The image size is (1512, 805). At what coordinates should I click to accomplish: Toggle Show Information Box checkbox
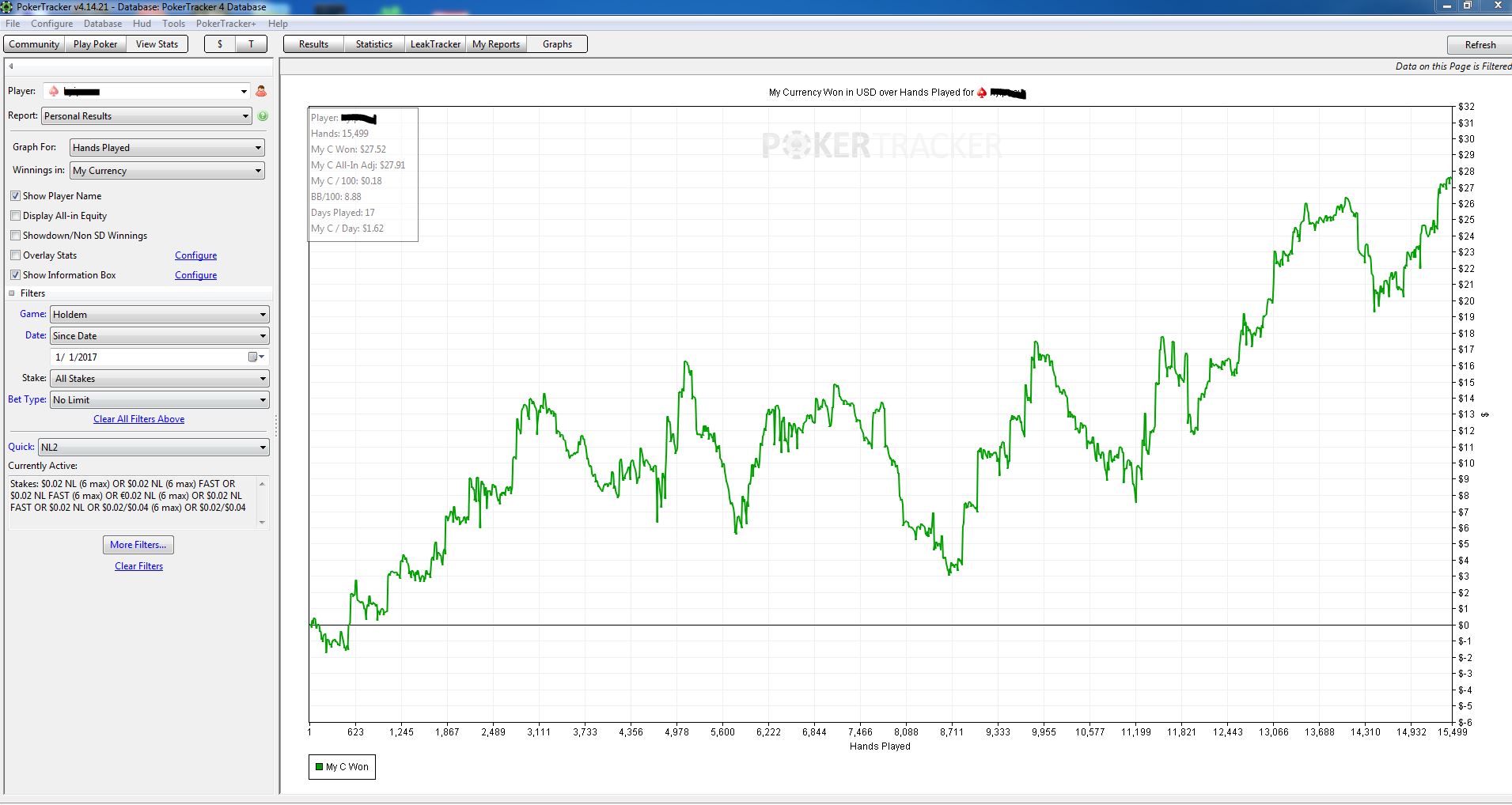coord(15,274)
